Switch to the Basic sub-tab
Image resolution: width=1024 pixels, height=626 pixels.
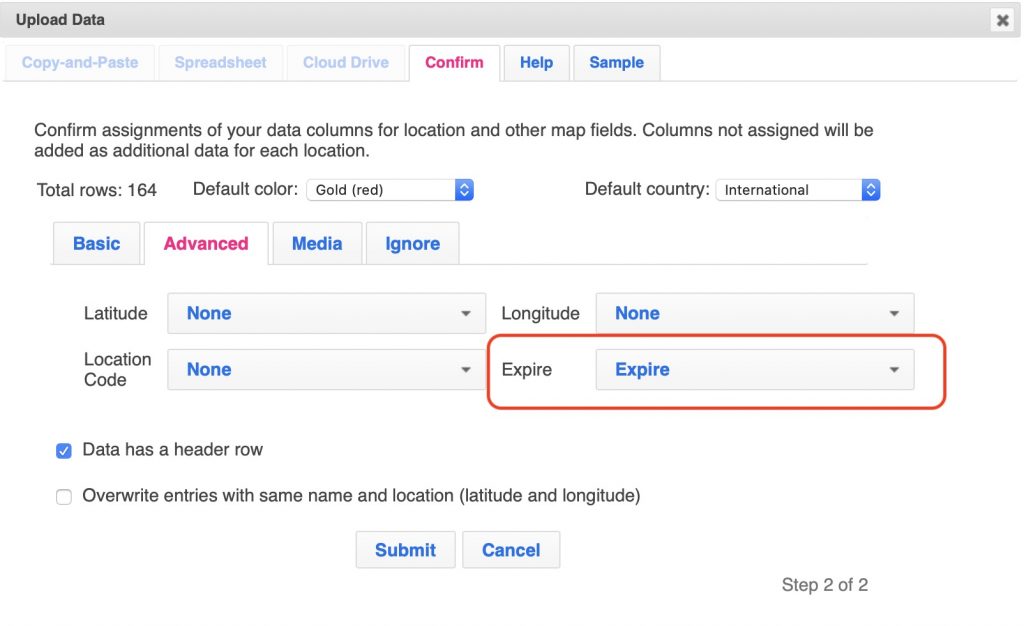pyautogui.click(x=97, y=243)
